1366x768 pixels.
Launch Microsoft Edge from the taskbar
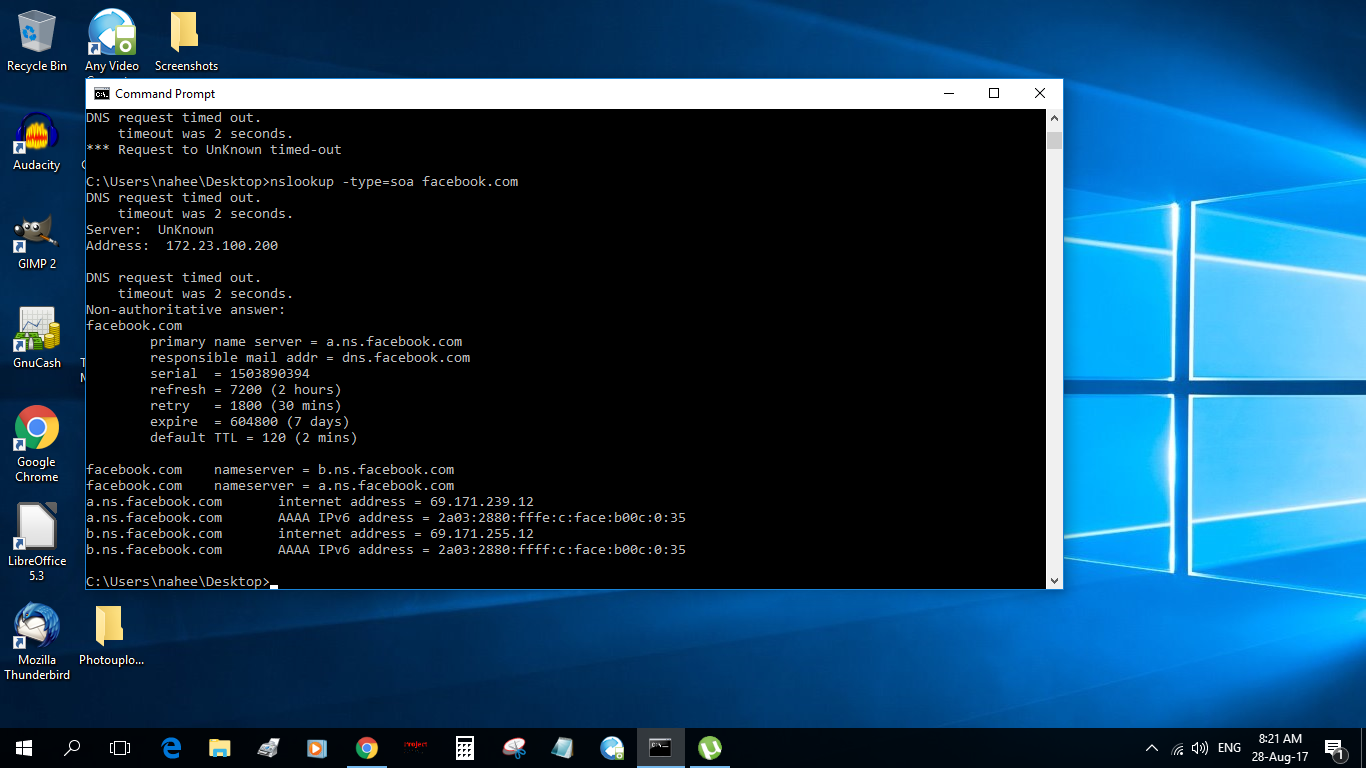pos(171,748)
